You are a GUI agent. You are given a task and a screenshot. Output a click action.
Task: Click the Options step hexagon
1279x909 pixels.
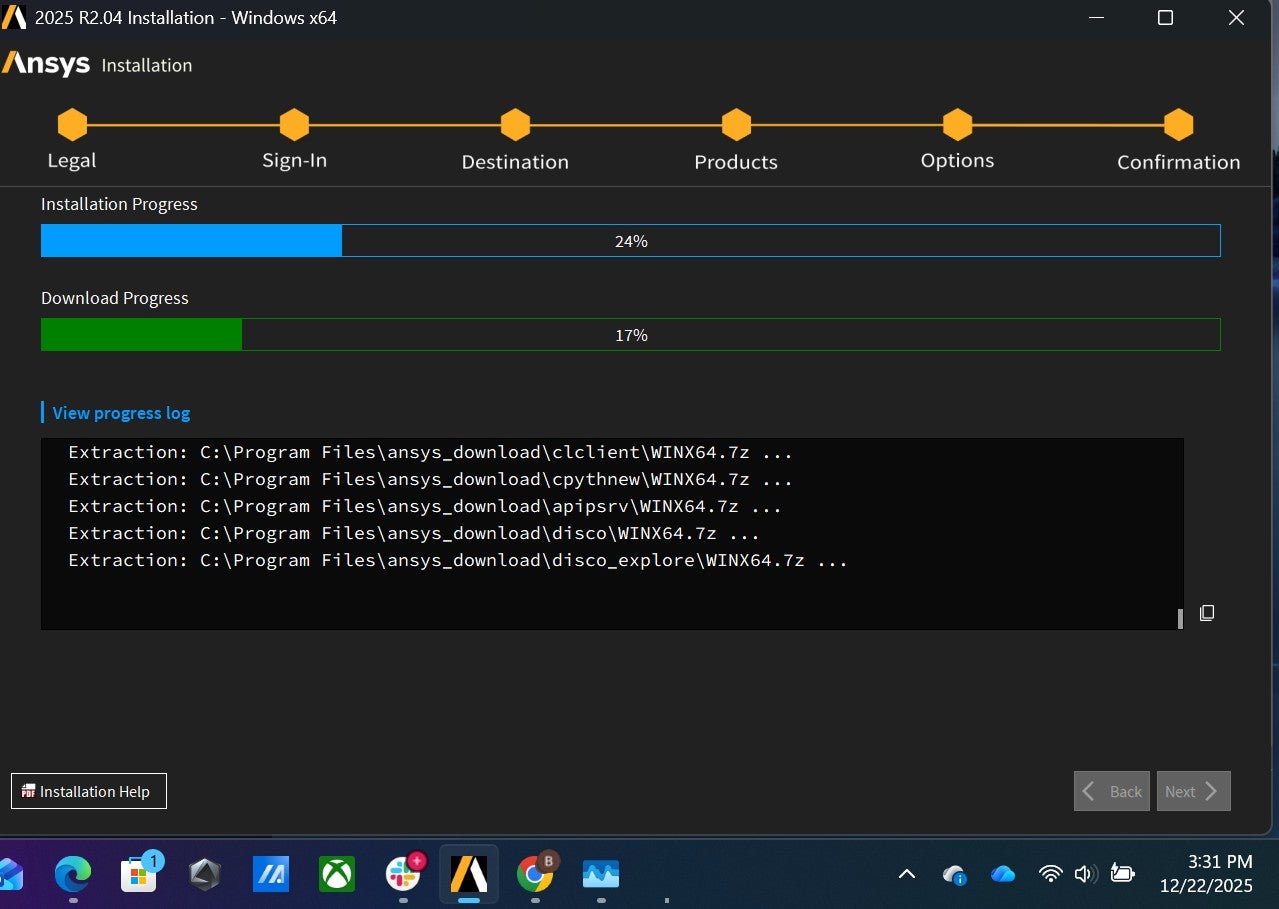click(957, 125)
